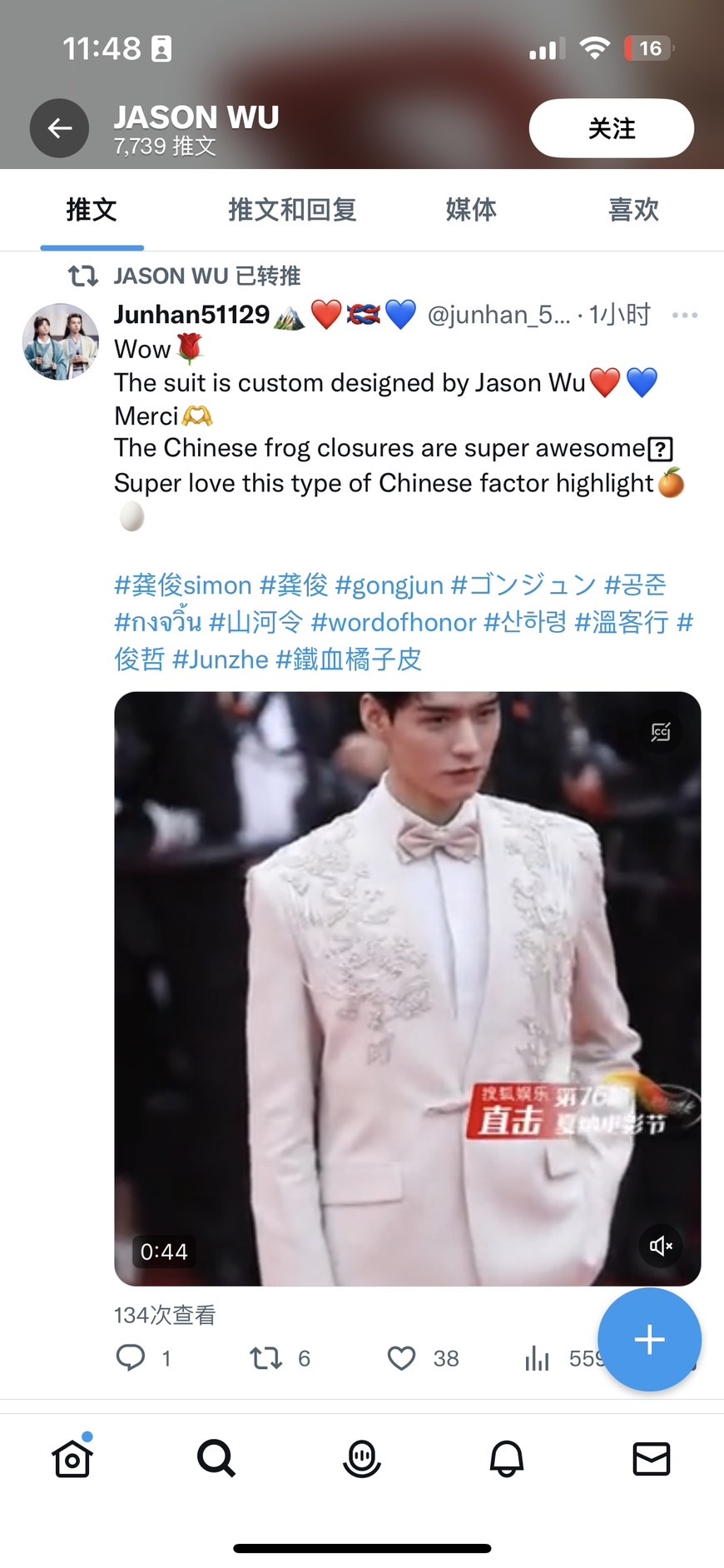The image size is (724, 1568).
Task: Tap the back arrow button
Action: coord(59,128)
